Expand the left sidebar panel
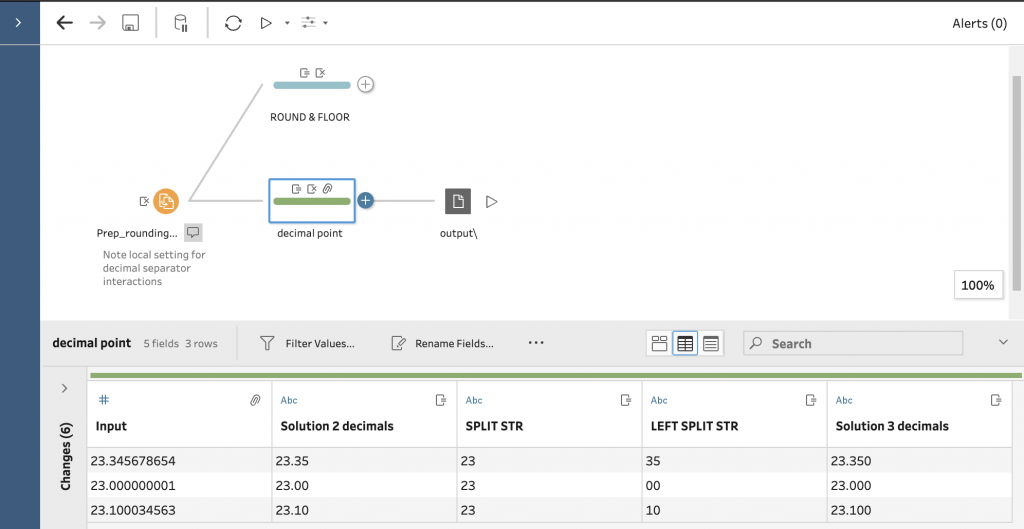The width and height of the screenshot is (1024, 529). click(x=19, y=22)
